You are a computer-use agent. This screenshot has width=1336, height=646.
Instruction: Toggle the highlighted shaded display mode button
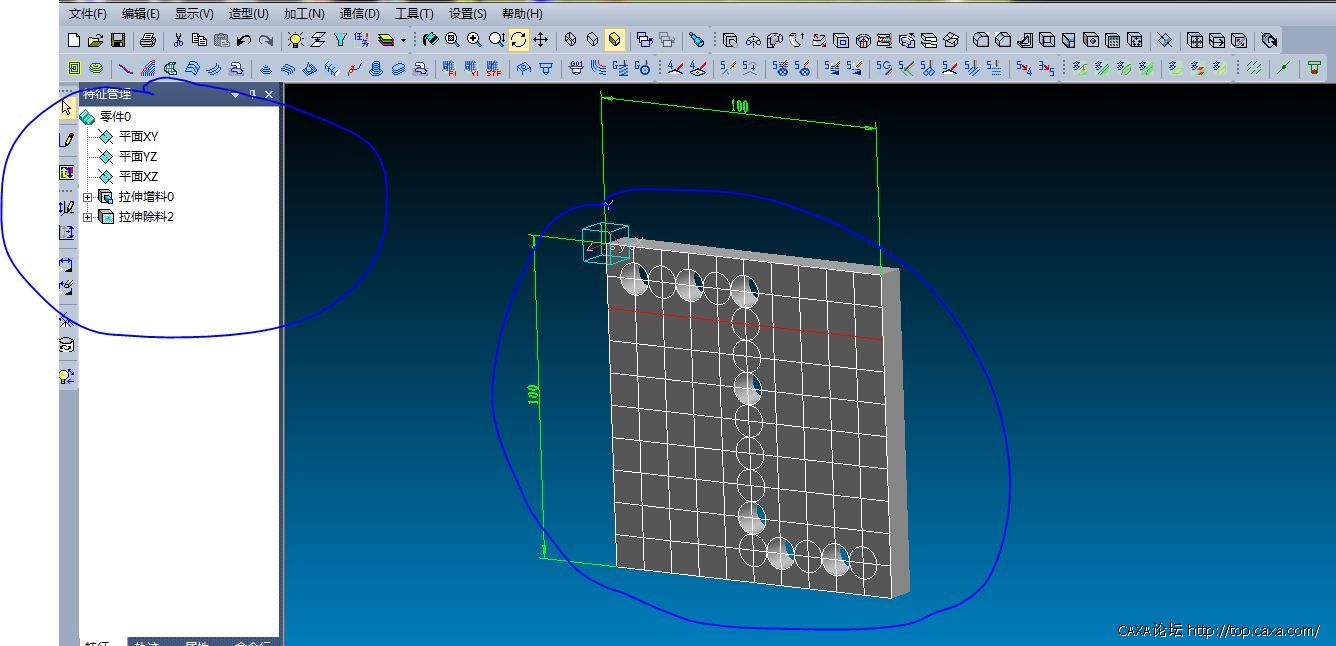click(x=615, y=40)
